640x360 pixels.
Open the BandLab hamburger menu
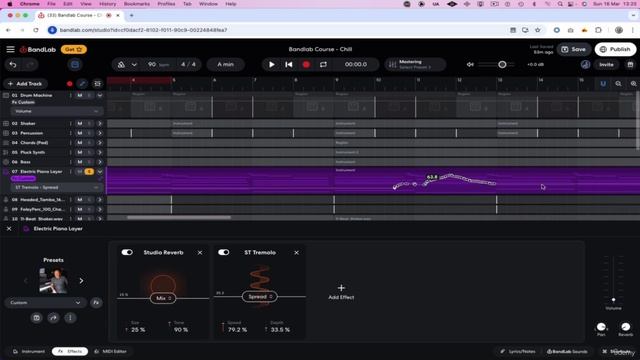pos(10,49)
